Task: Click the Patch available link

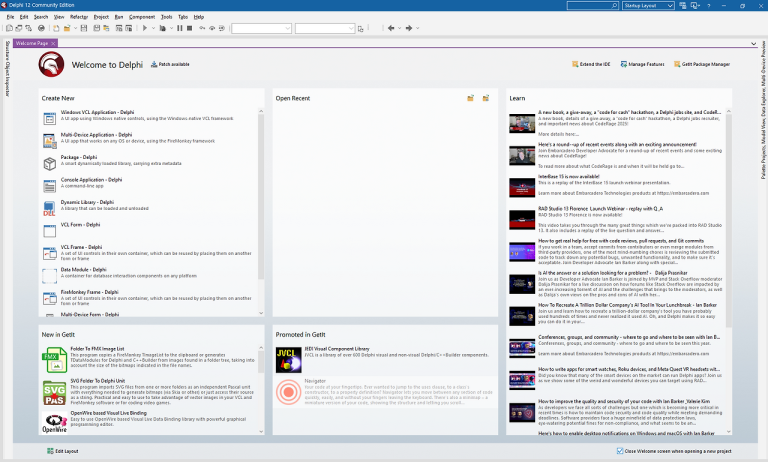Action: [x=170, y=64]
